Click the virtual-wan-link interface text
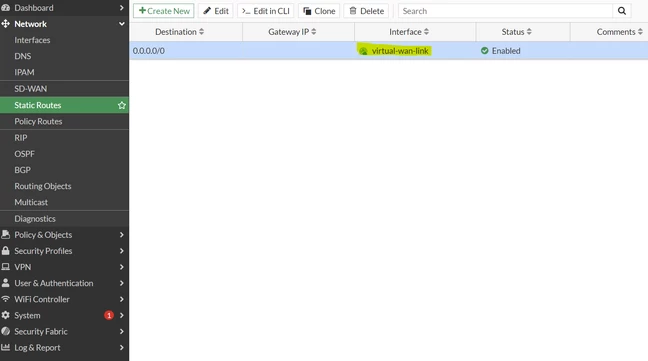The height and width of the screenshot is (361, 648). pyautogui.click(x=400, y=51)
